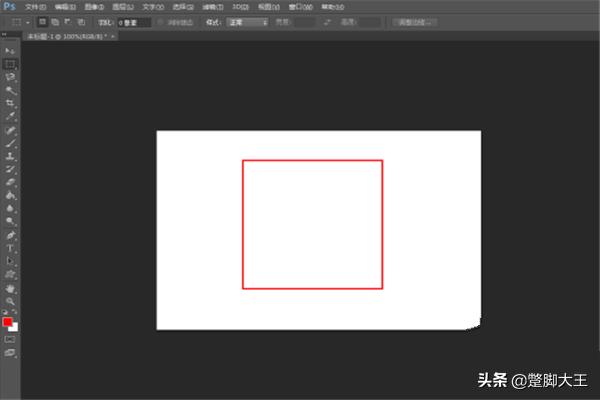Image resolution: width=600 pixels, height=400 pixels.
Task: Select the Paint Bucket tool
Action: tap(10, 195)
